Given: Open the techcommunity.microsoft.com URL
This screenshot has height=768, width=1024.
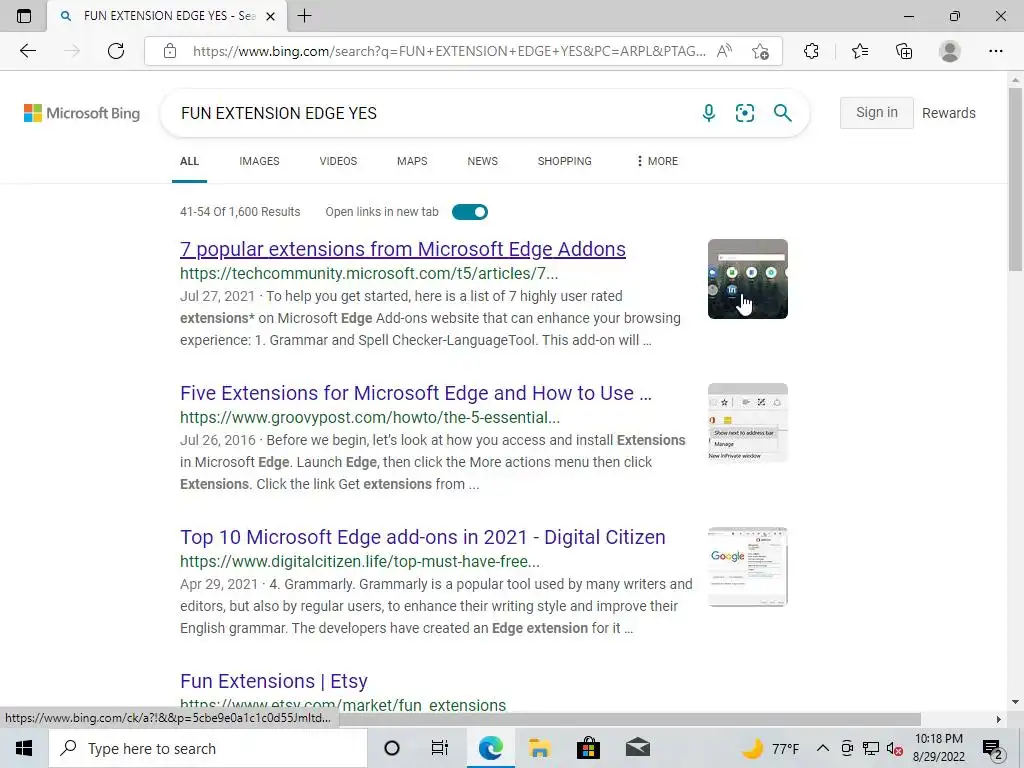Looking at the screenshot, I should (369, 273).
